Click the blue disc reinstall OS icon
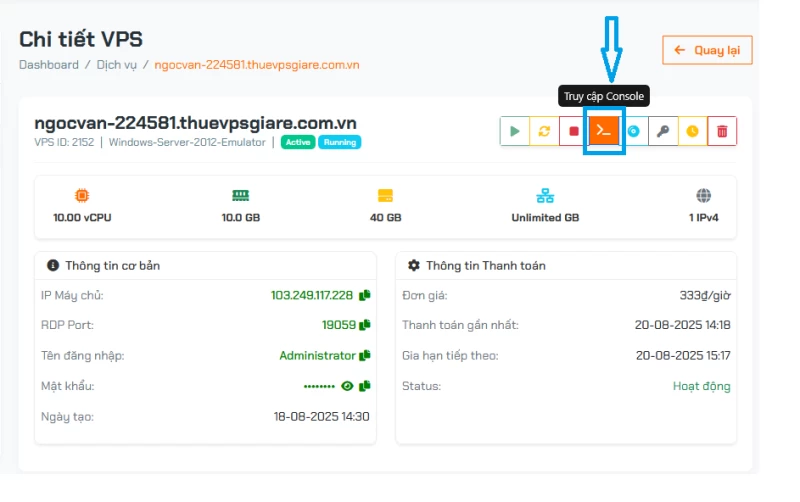 [633, 131]
